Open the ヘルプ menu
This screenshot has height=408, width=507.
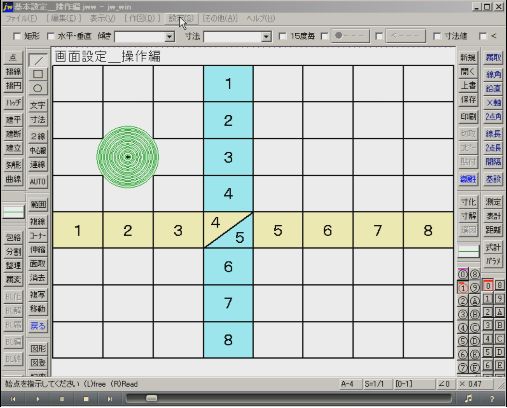pyautogui.click(x=261, y=19)
